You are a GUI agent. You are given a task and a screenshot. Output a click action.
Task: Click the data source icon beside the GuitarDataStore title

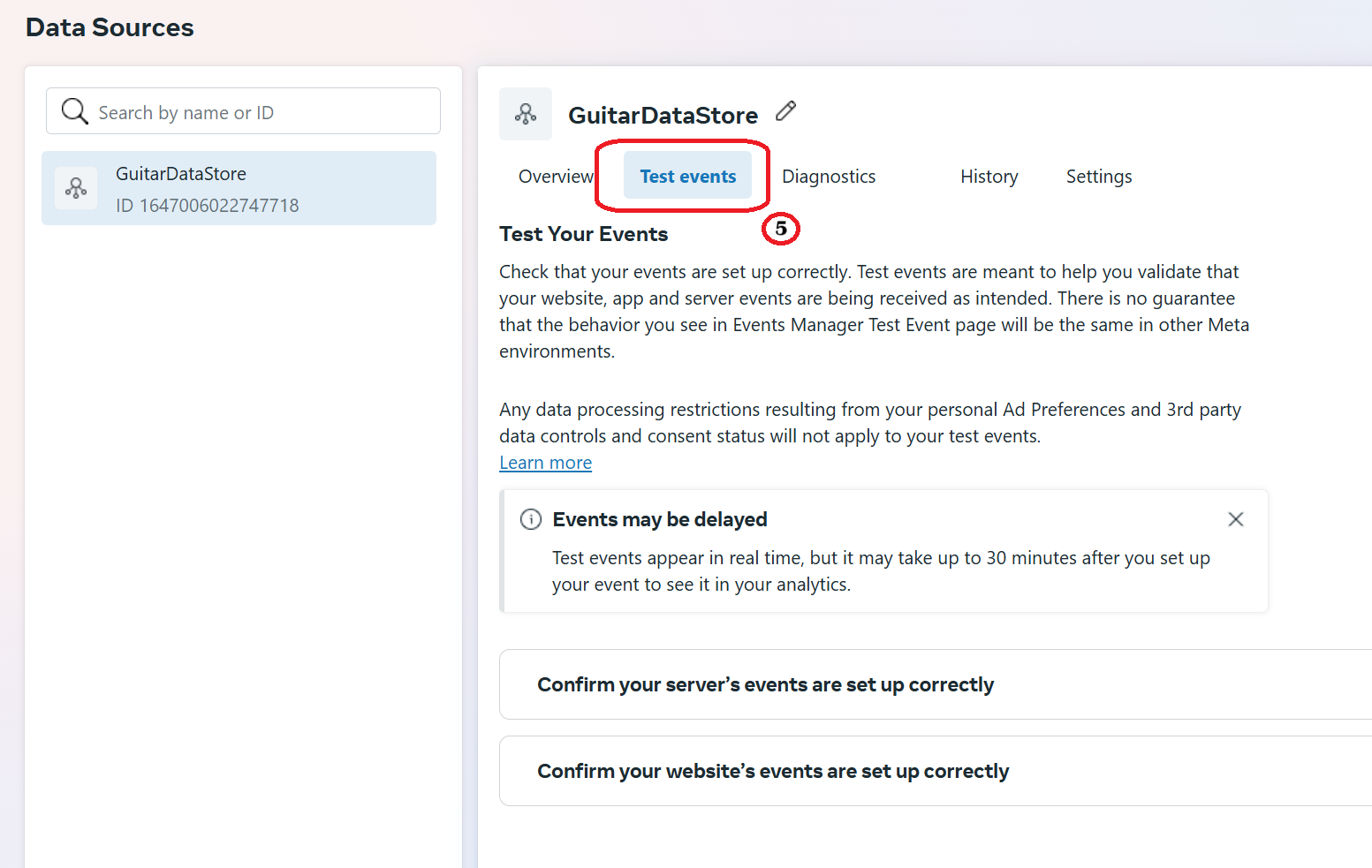(526, 114)
